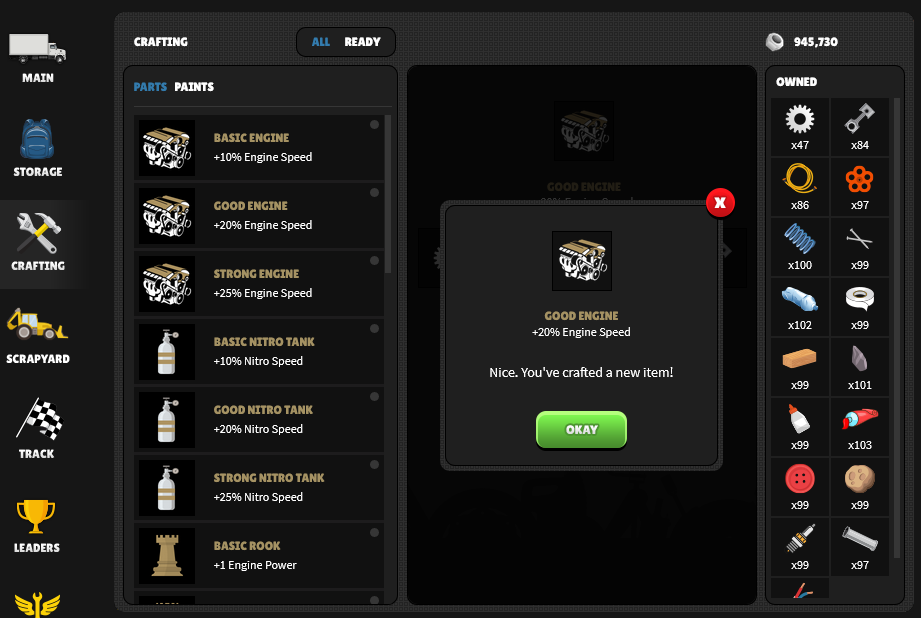Image resolution: width=921 pixels, height=618 pixels.
Task: Open the Leaders trophy section
Action: (36, 525)
